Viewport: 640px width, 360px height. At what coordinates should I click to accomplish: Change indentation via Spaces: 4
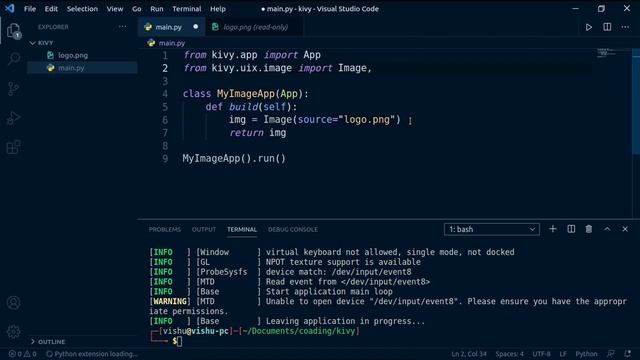click(x=509, y=354)
